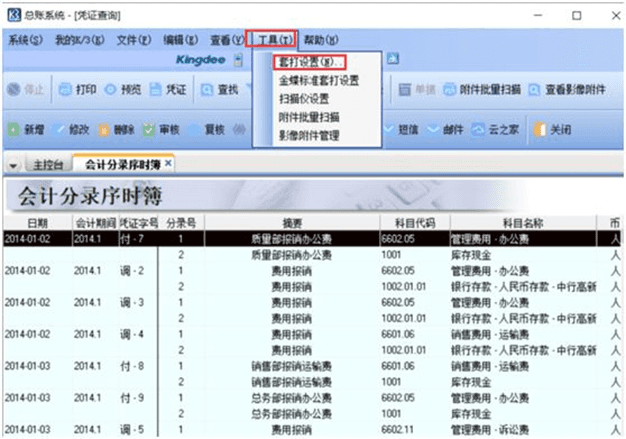The image size is (626, 439).
Task: Choose 附件批量扫描 in the Tools dropdown menu
Action: pyautogui.click(x=309, y=117)
